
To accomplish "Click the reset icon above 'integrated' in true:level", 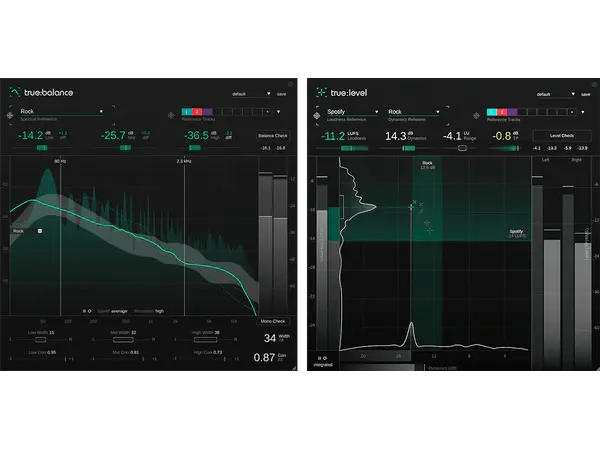I will [325, 359].
